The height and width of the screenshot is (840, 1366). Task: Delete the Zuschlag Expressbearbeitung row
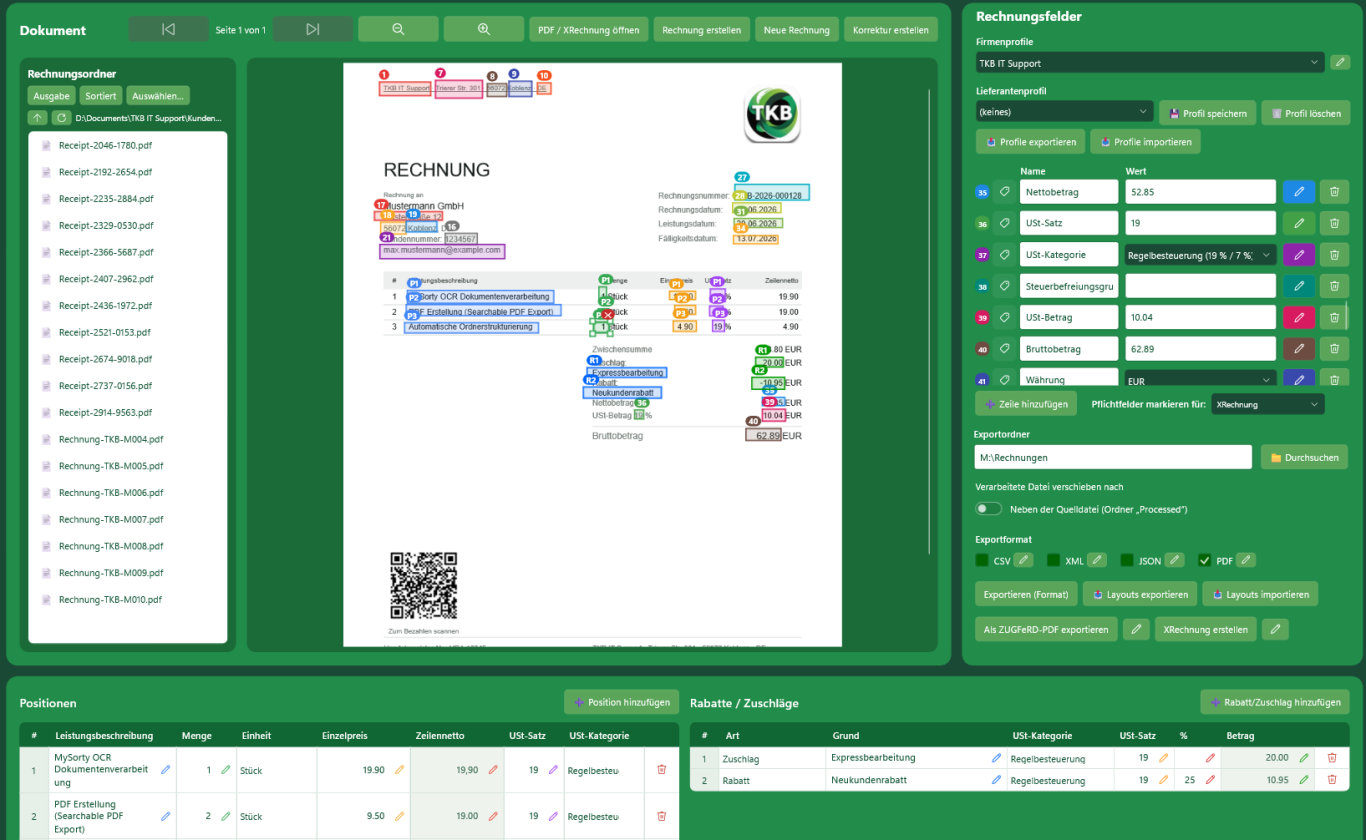tap(1331, 758)
